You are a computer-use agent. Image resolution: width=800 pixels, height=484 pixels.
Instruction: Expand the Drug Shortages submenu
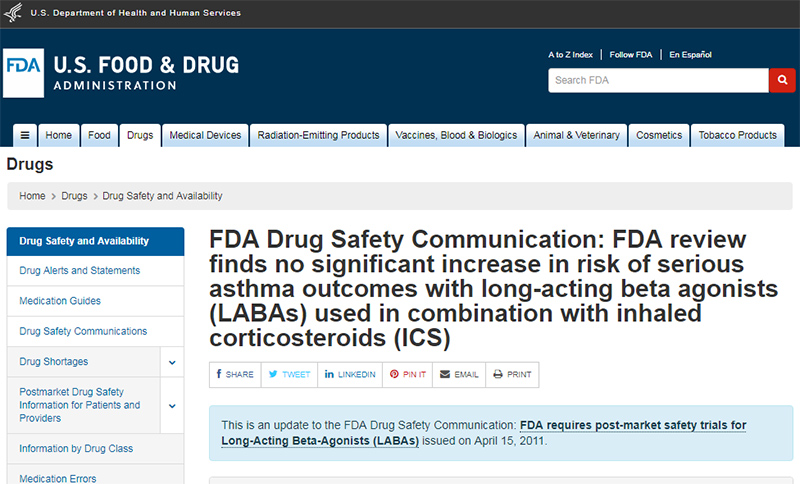(x=172, y=362)
